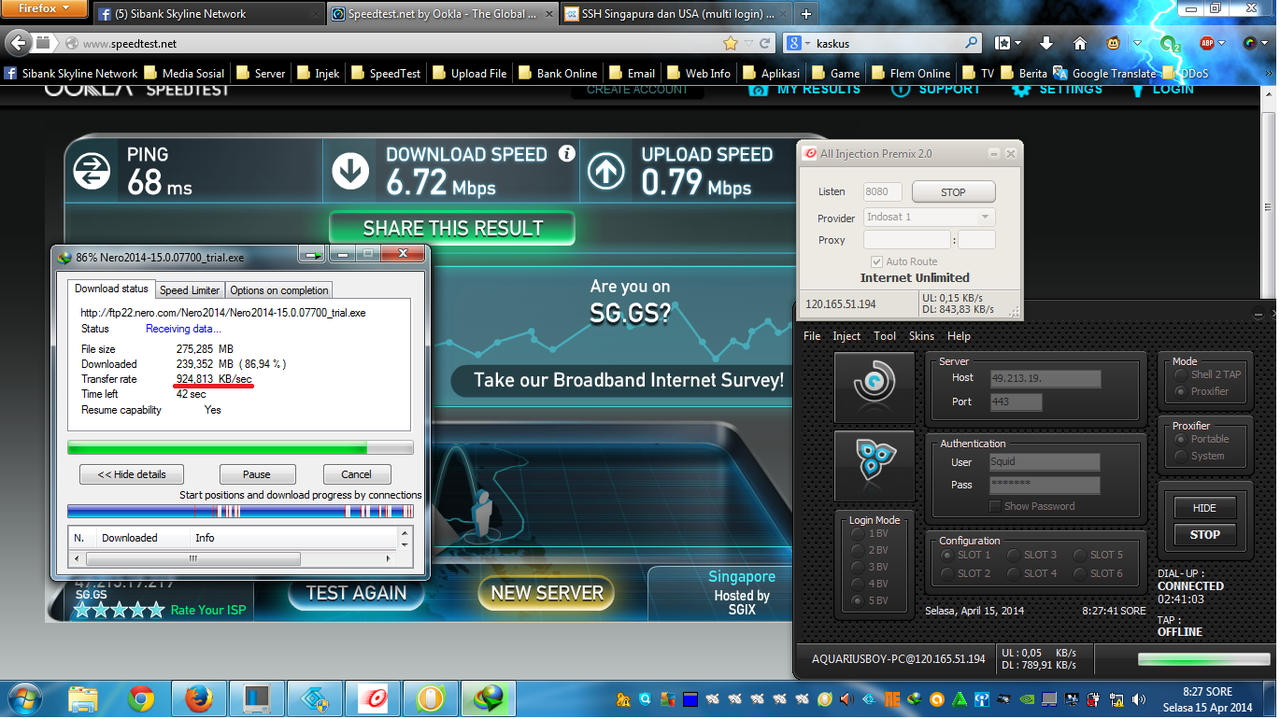Open new Firefox tab with plus button
This screenshot has height=719, width=1280.
(x=806, y=14)
